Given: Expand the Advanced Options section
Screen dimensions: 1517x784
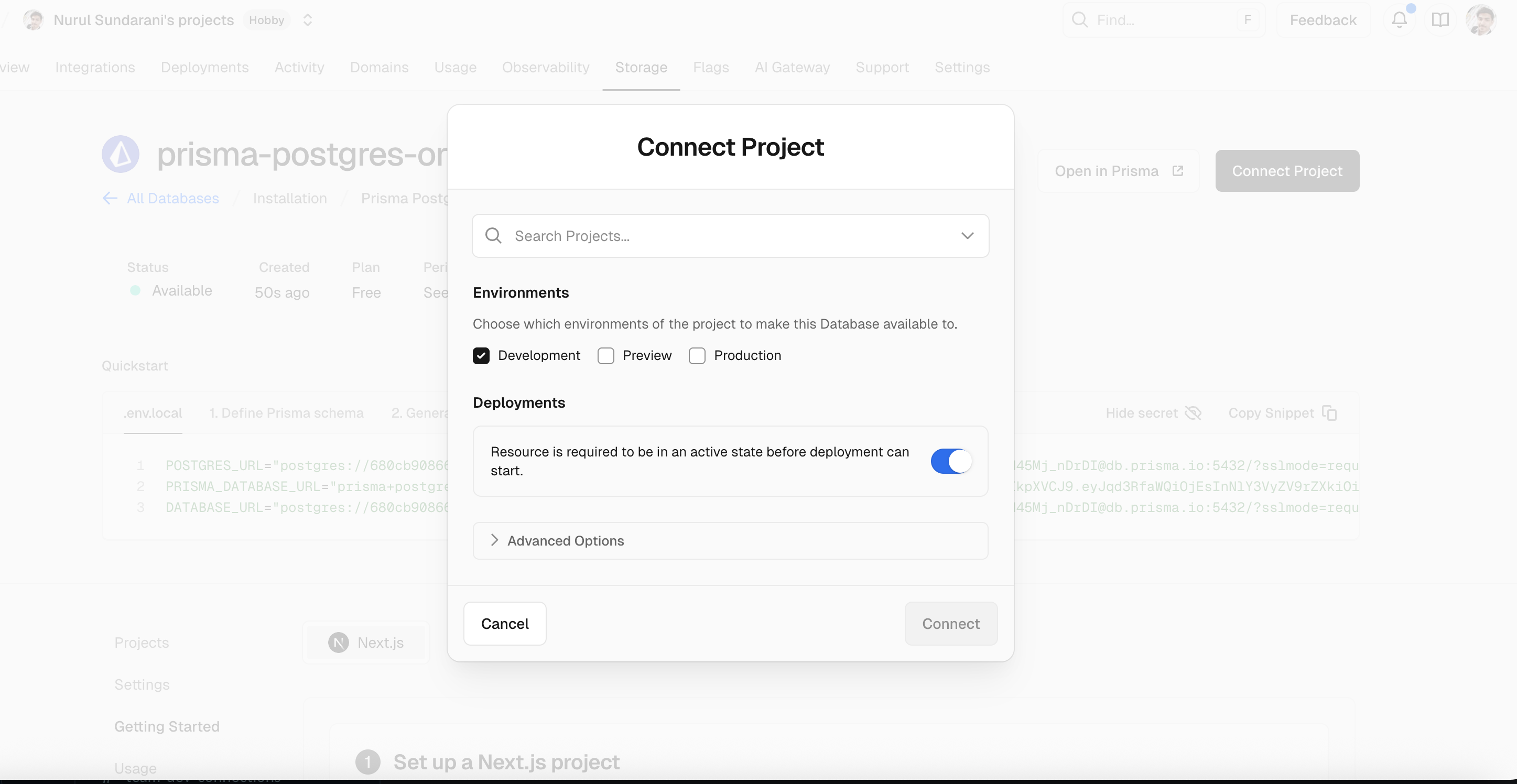Looking at the screenshot, I should click(730, 541).
